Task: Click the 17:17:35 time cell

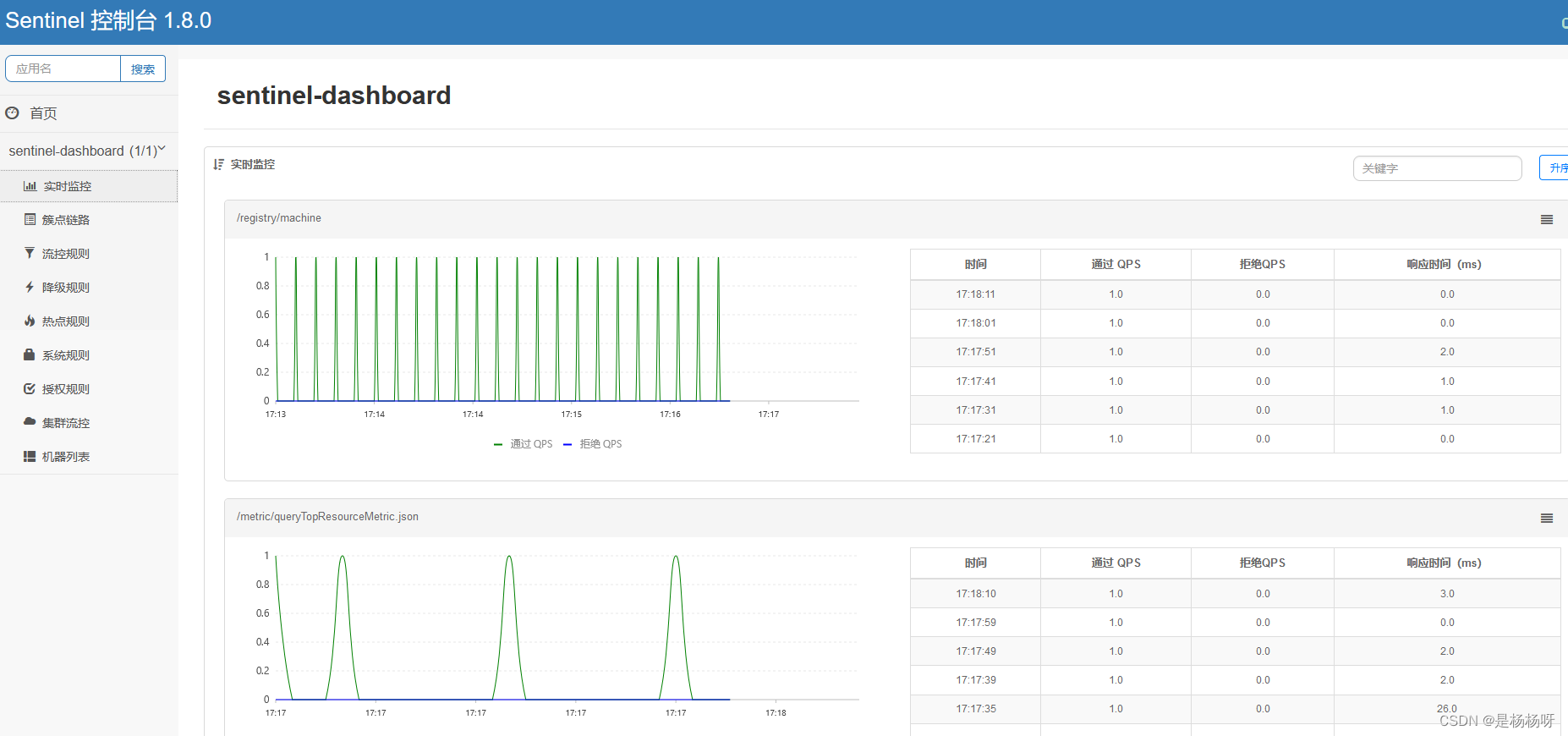Action: (x=976, y=709)
